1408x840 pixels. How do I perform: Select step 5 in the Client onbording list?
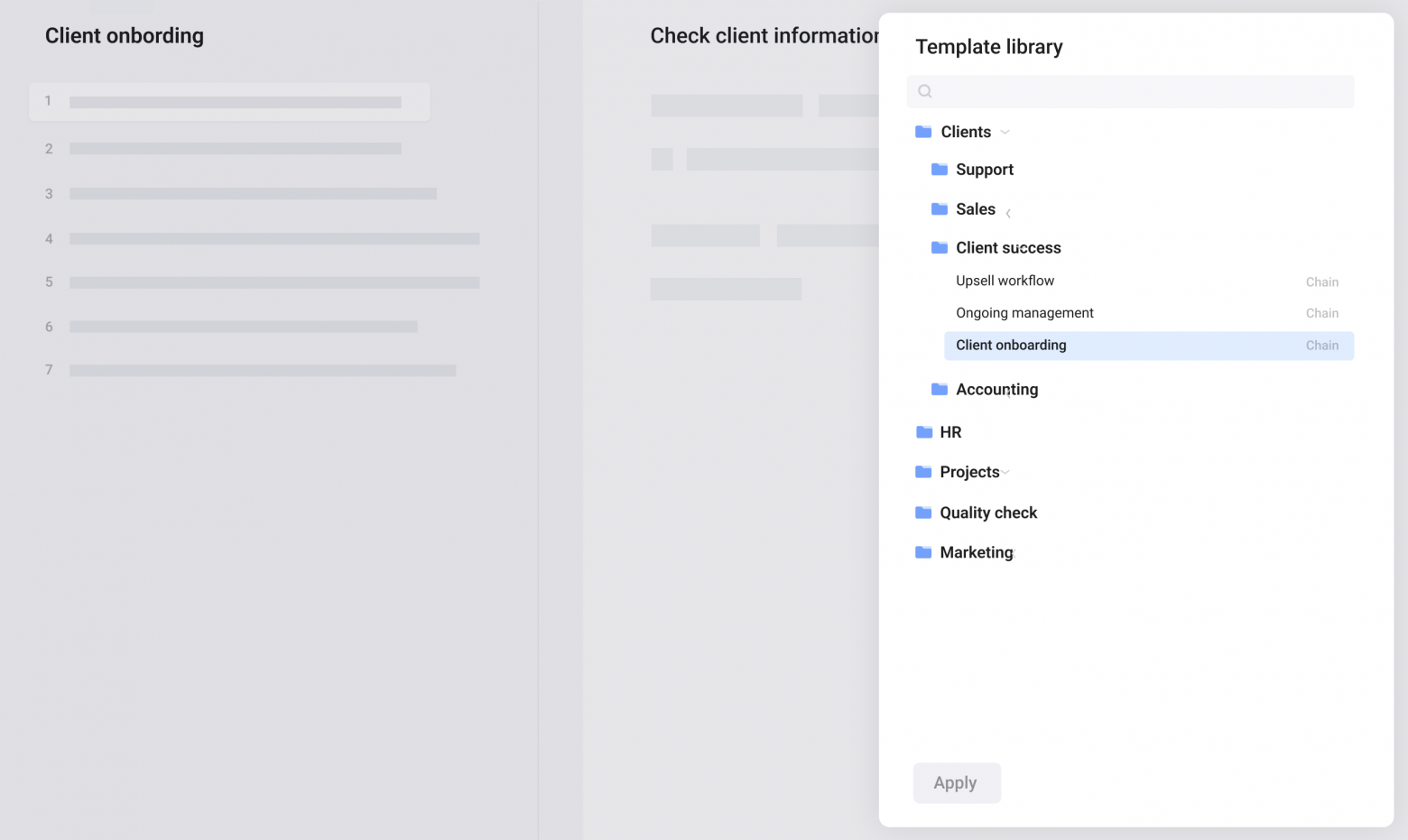click(262, 282)
